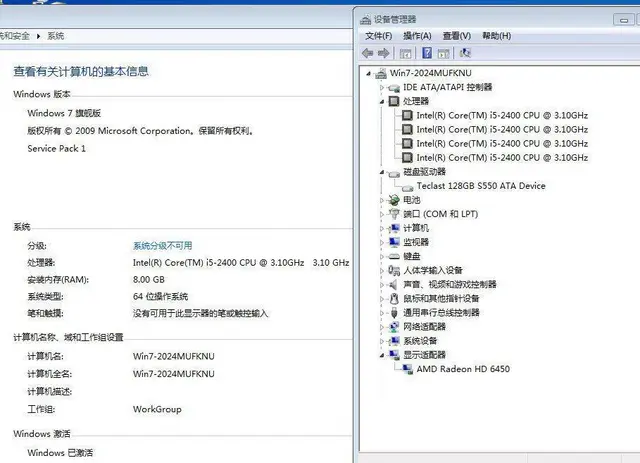Open the 操作(A) menu
The width and height of the screenshot is (640, 463).
click(417, 36)
